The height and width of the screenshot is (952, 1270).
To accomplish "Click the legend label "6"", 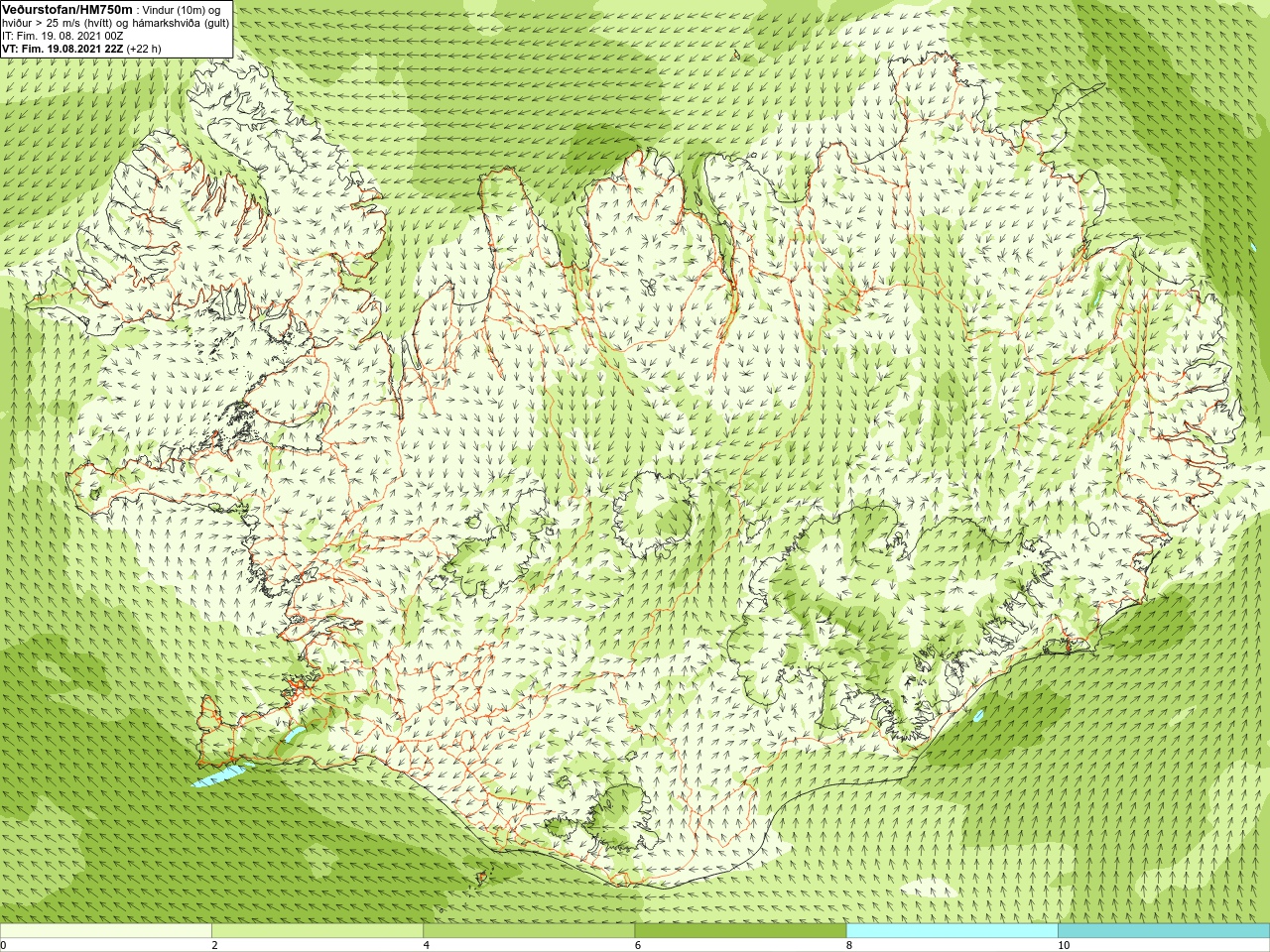I will 638,945.
